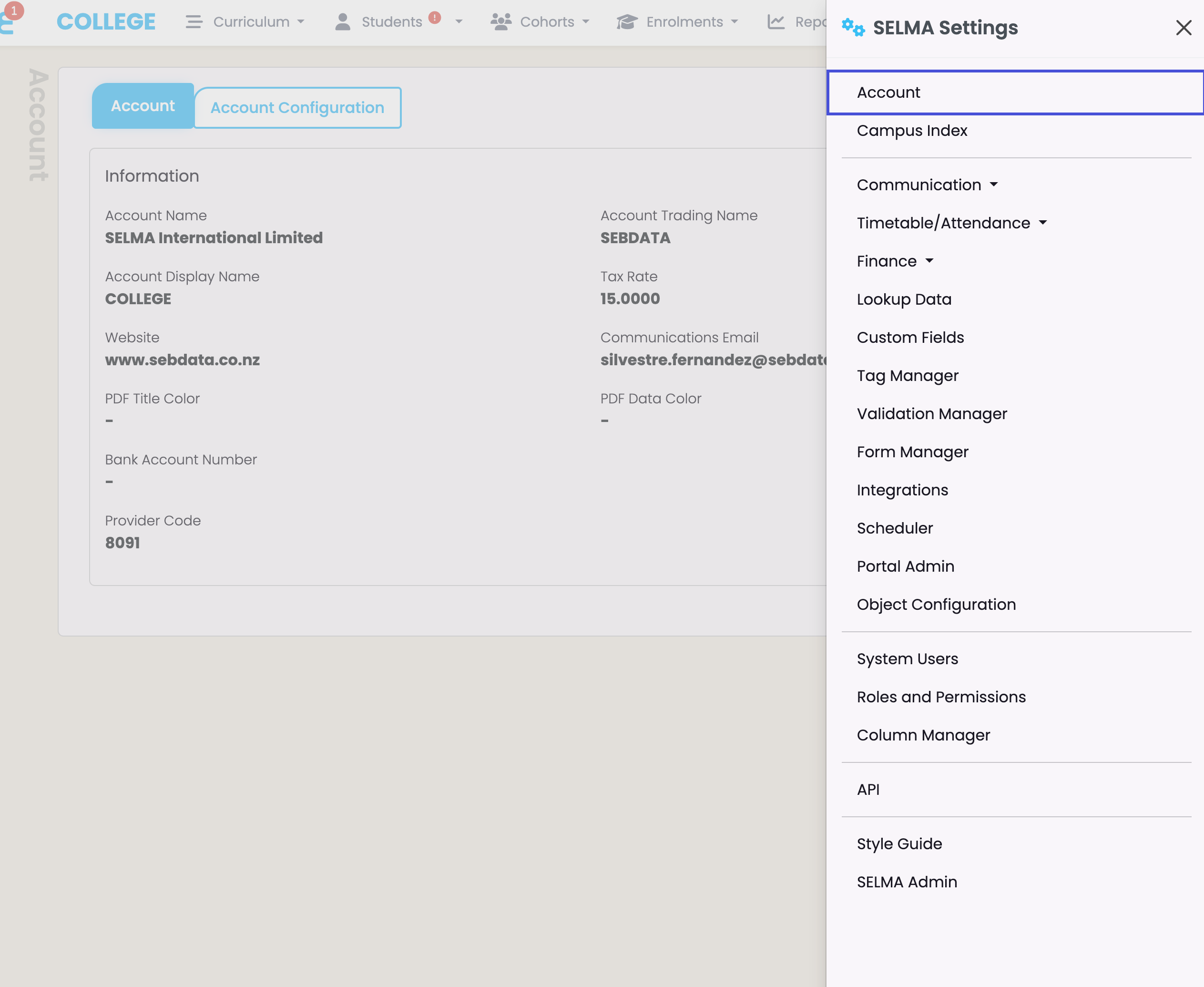1204x987 pixels.
Task: Click the Cohorts group icon
Action: pos(500,21)
